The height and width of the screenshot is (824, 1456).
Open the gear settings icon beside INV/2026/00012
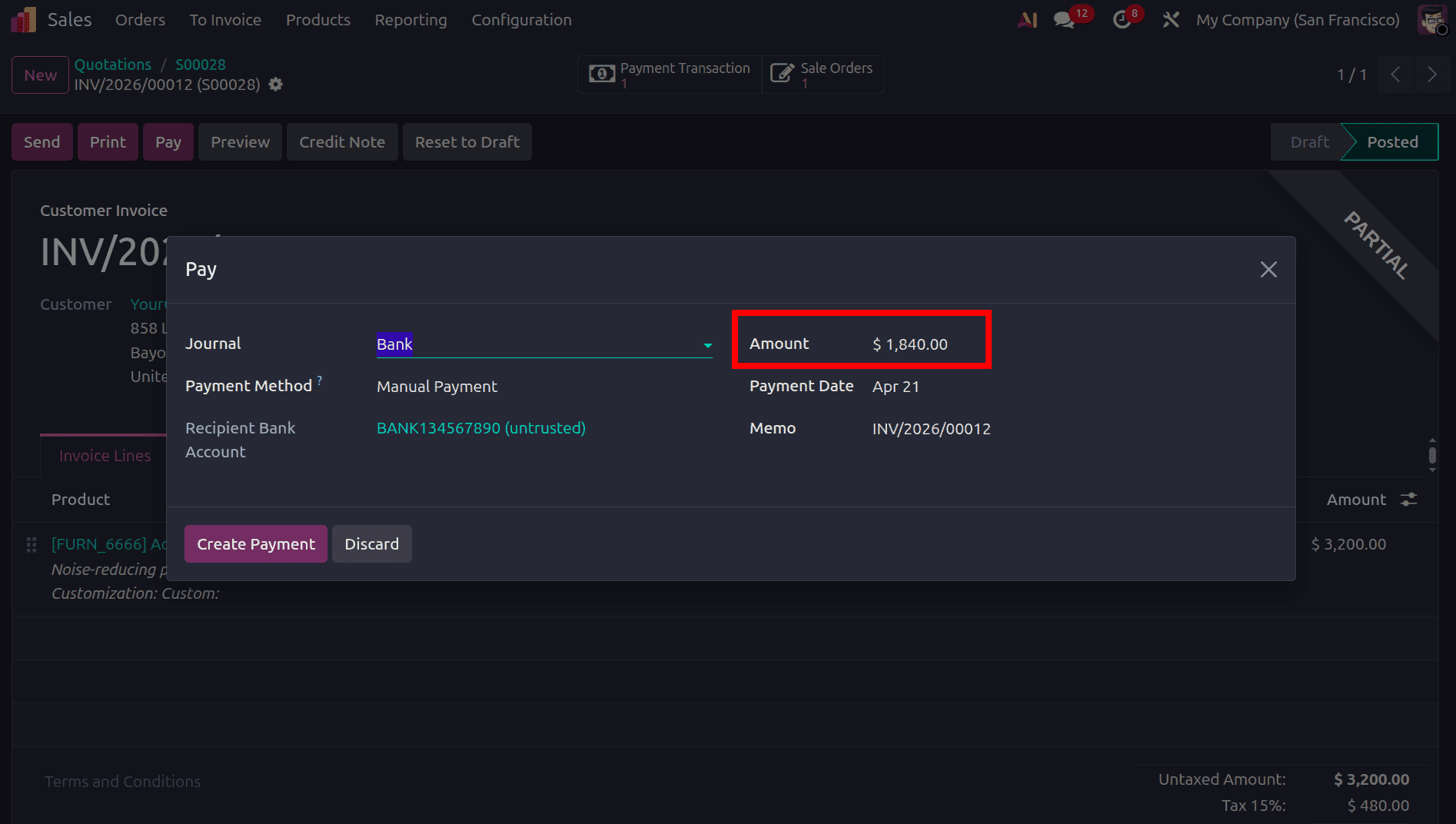(275, 85)
